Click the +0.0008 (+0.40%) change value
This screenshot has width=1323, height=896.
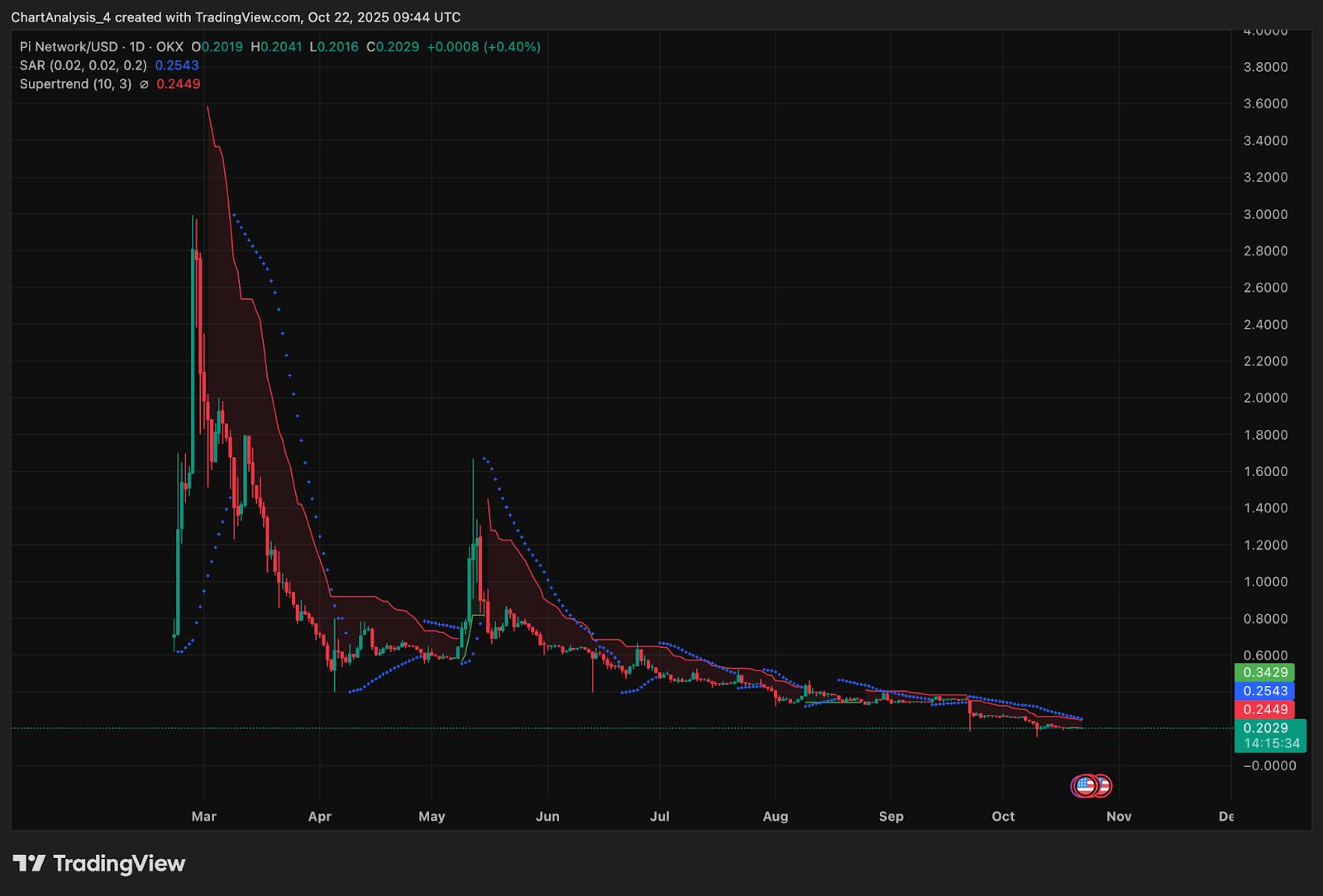484,47
